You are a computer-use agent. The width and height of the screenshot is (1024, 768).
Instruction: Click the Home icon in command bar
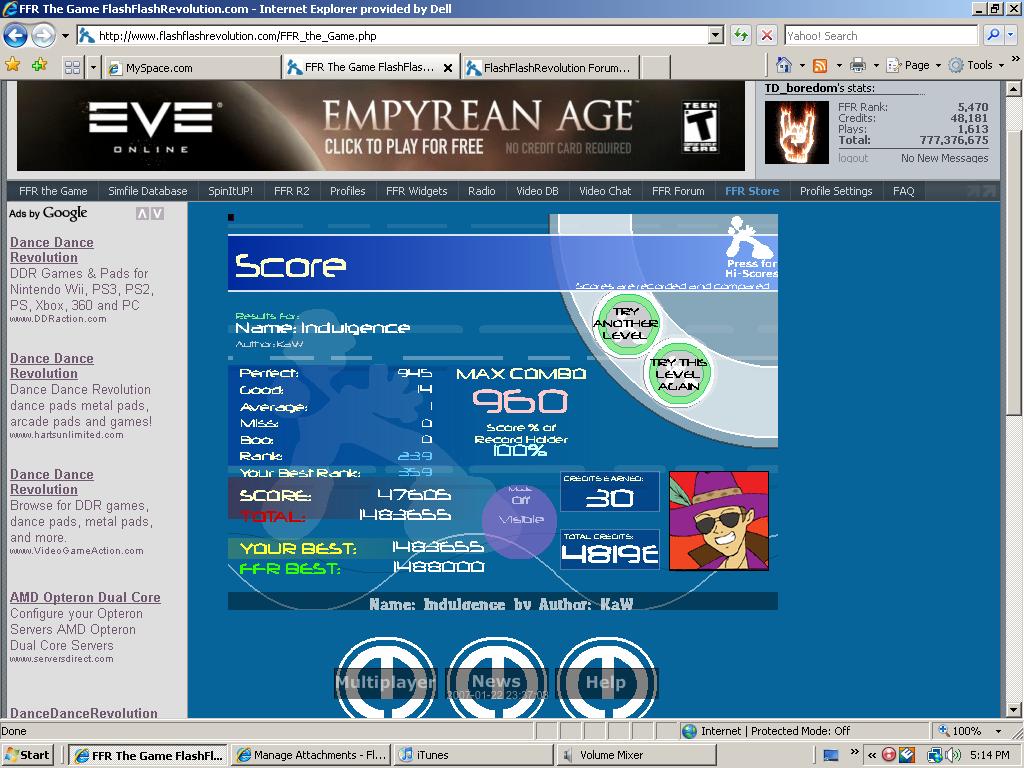pos(784,65)
